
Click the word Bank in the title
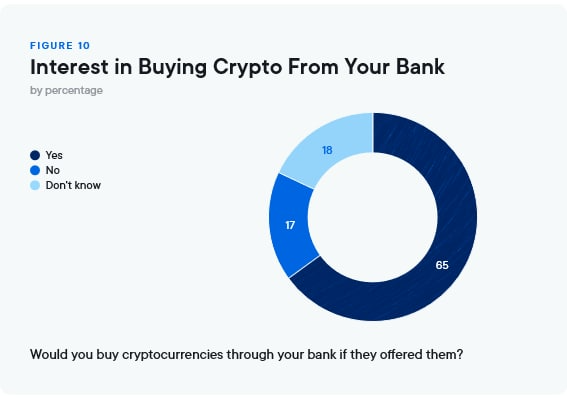(x=420, y=67)
